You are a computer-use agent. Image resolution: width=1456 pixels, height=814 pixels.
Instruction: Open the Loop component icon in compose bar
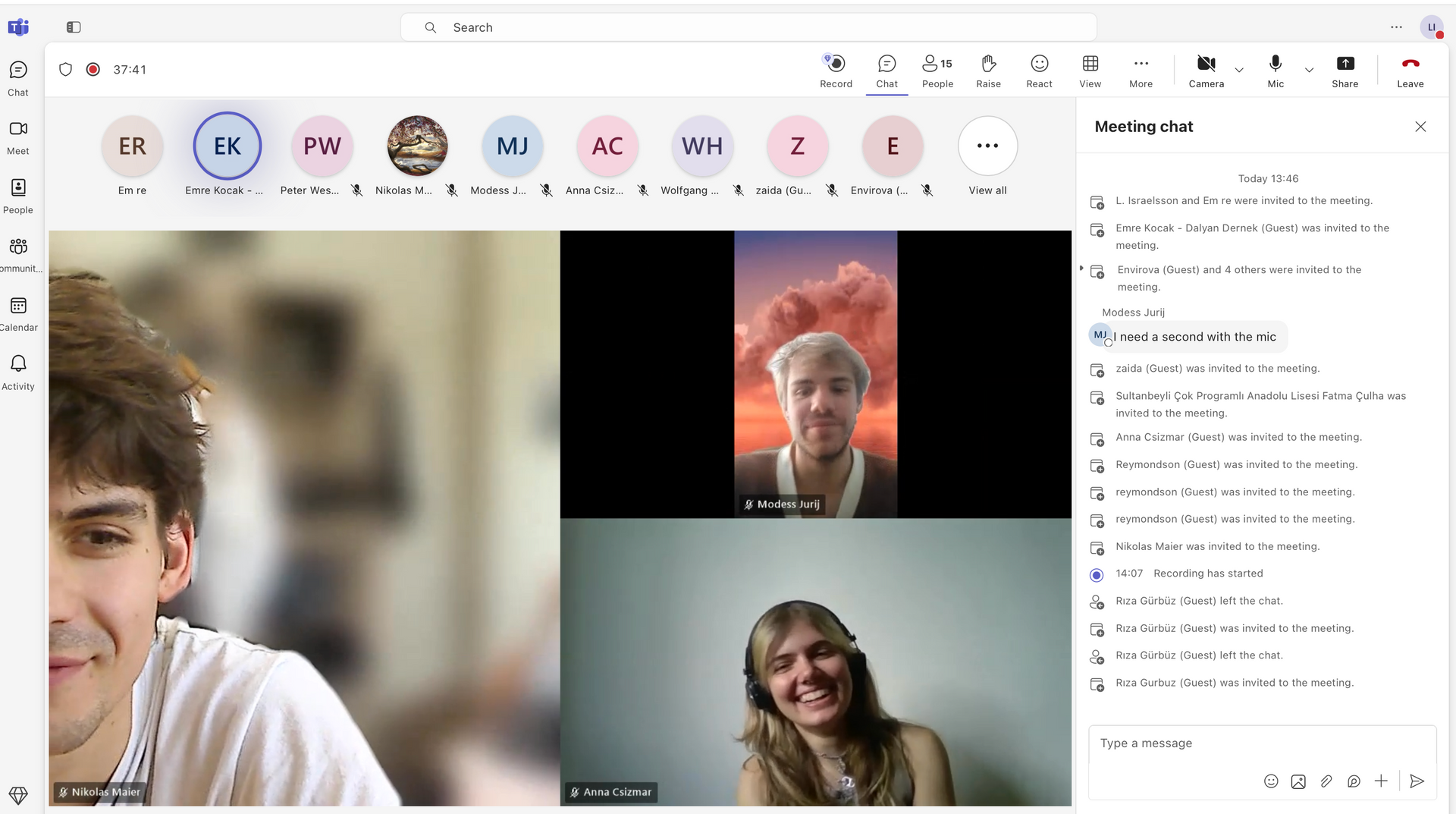1354,781
